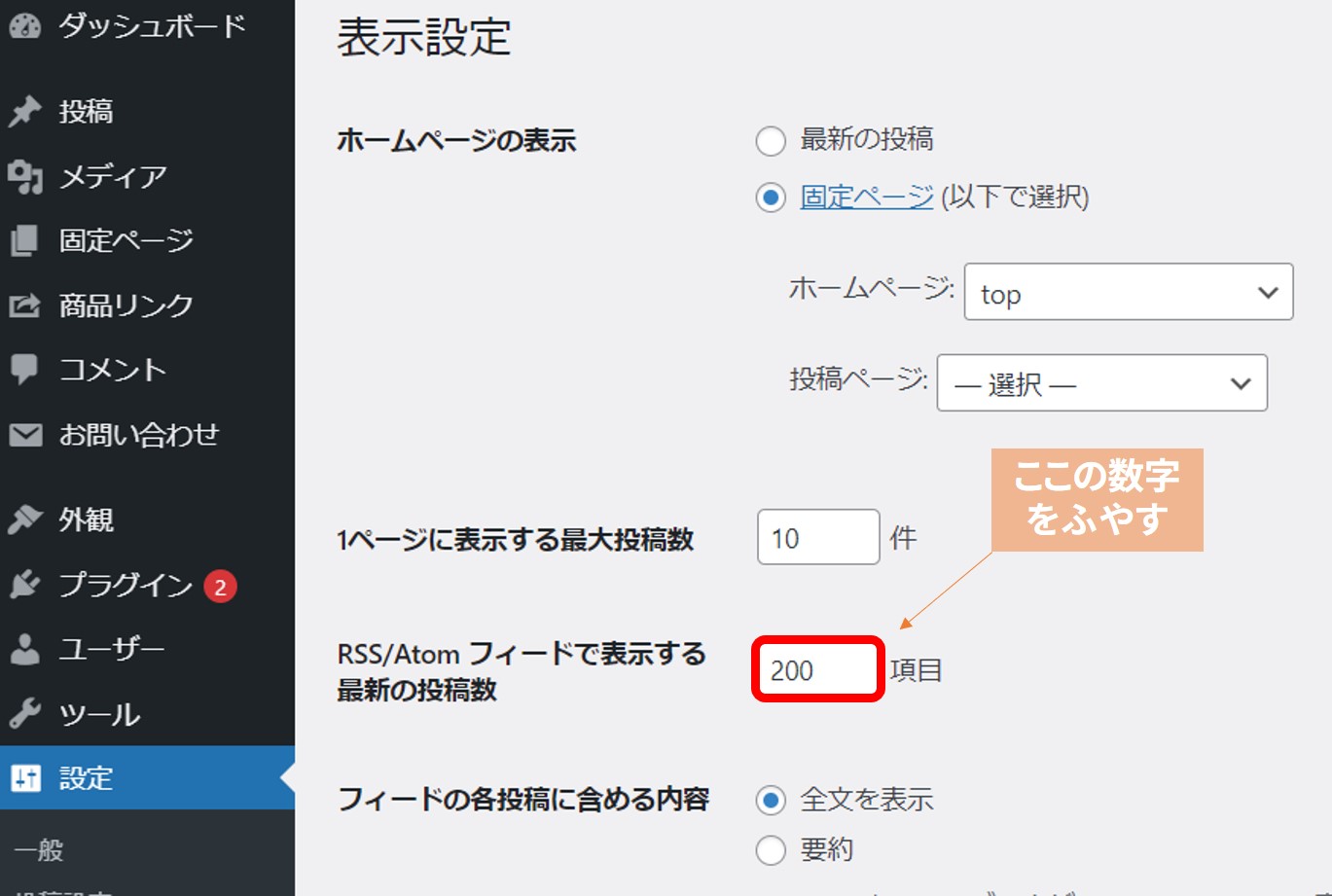Open the 投稿 menu
This screenshot has width=1332, height=896.
pyautogui.click(x=86, y=112)
